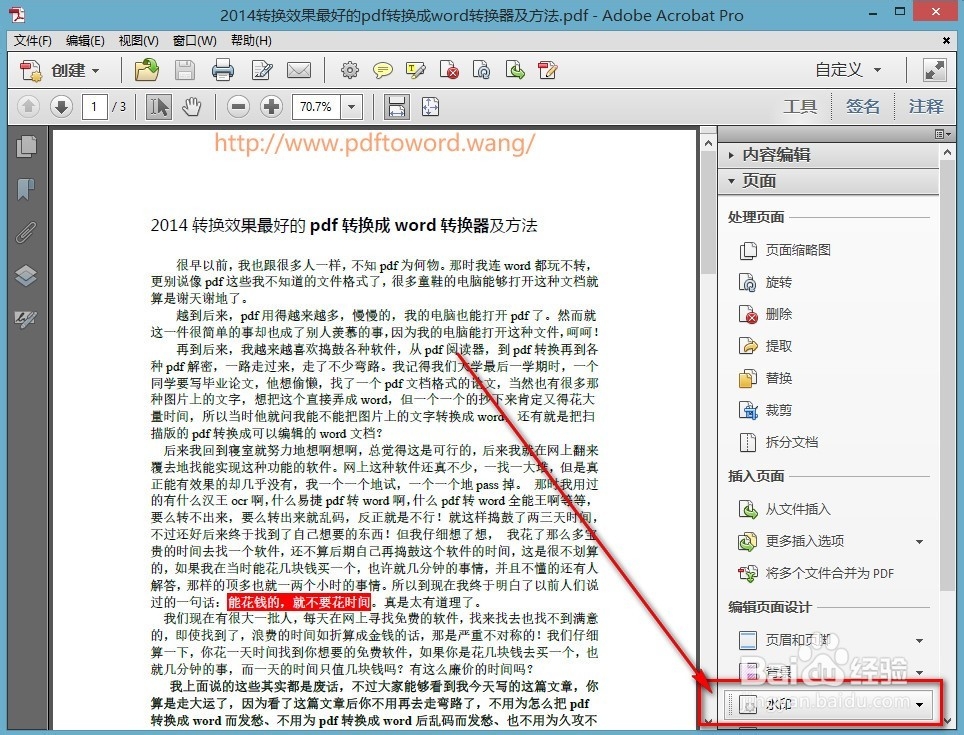
Task: Click 替换 page command
Action: (x=765, y=379)
